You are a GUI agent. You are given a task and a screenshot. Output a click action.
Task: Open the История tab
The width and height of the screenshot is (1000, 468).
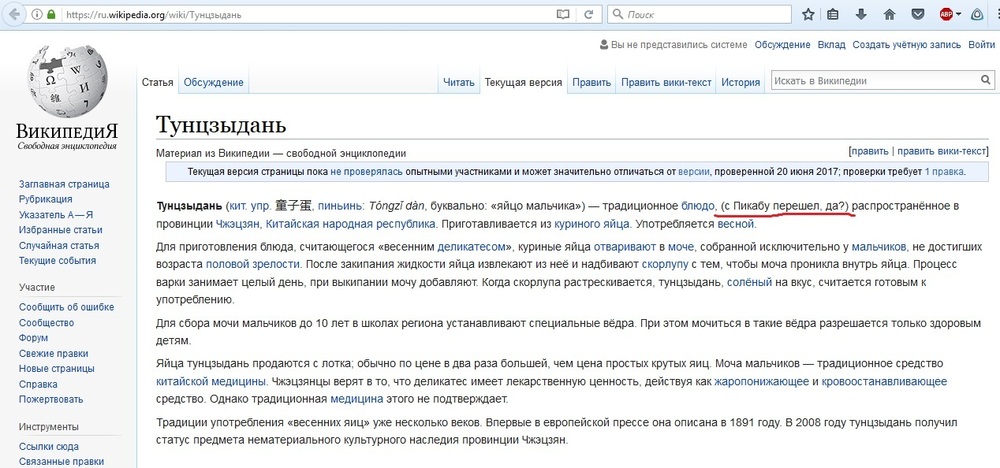[x=740, y=82]
